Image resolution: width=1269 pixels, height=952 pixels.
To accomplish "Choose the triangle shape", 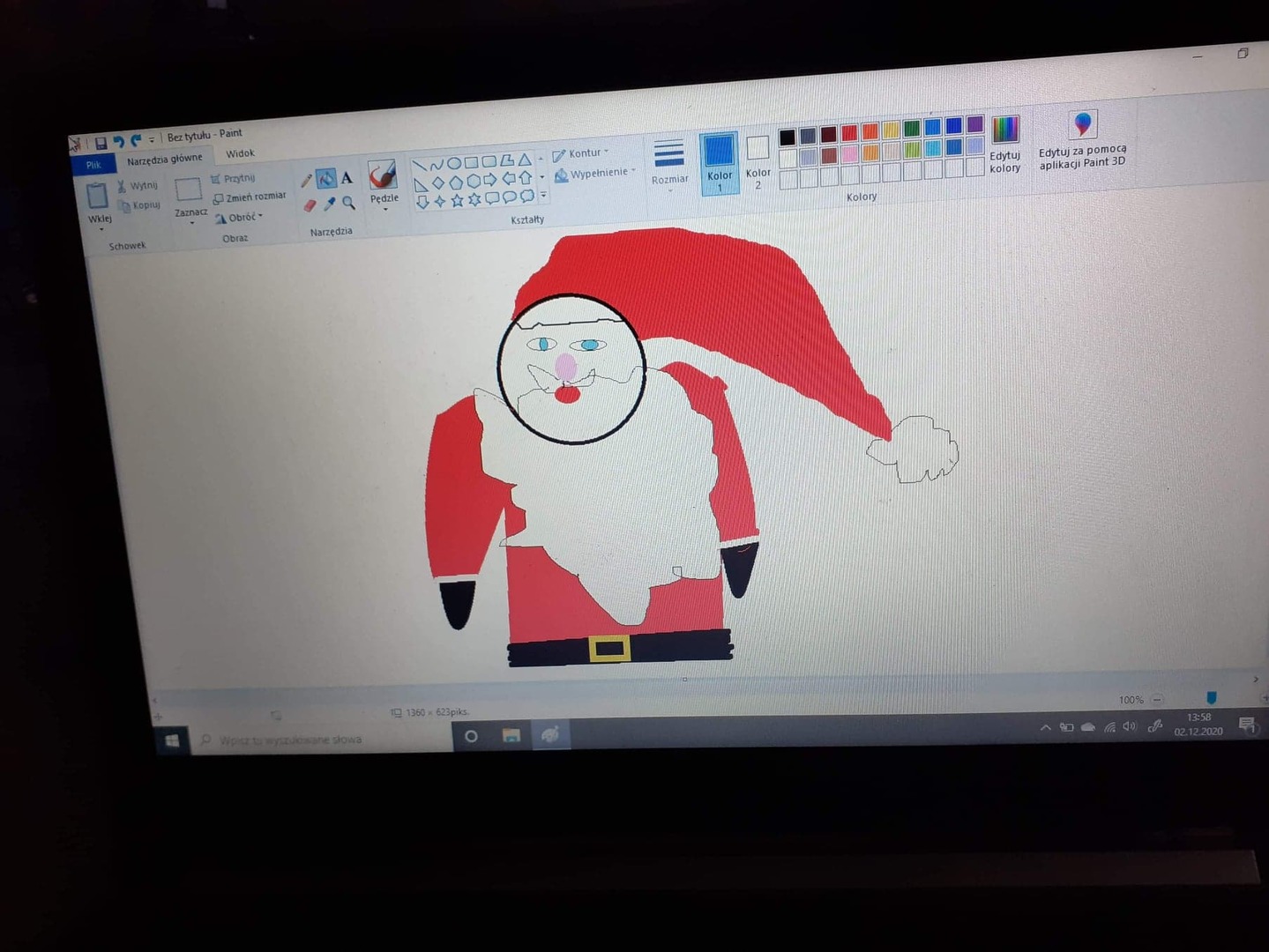I will [x=525, y=160].
